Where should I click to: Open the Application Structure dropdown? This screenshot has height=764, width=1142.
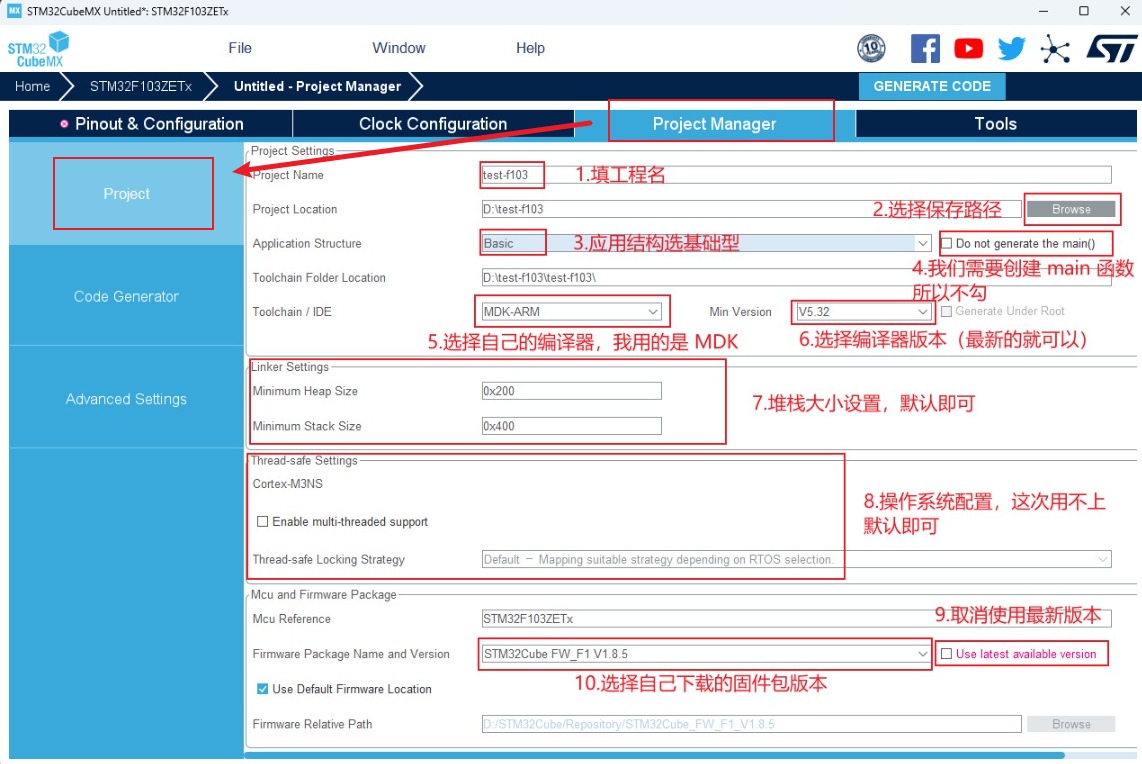[x=706, y=243]
